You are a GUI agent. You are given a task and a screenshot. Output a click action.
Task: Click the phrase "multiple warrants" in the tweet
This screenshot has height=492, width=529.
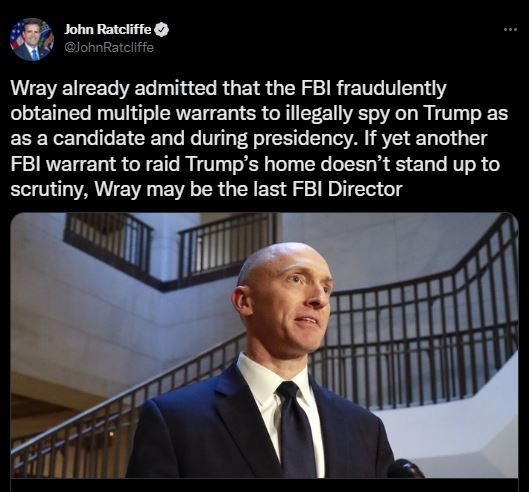coord(176,113)
